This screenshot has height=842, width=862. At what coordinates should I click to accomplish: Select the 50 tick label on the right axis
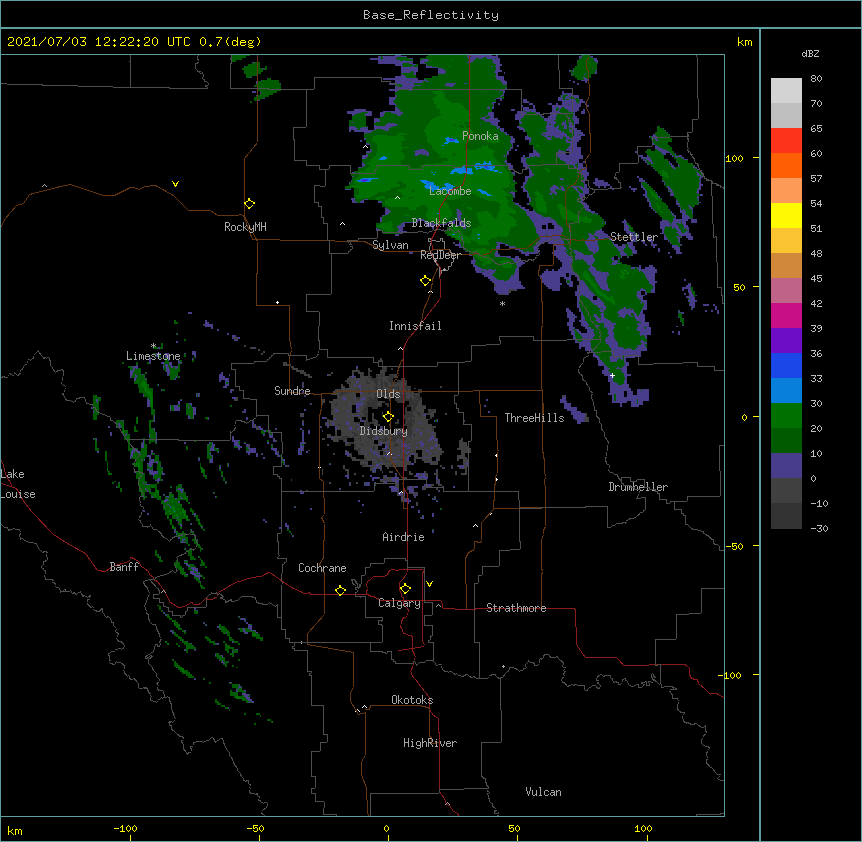(x=739, y=287)
